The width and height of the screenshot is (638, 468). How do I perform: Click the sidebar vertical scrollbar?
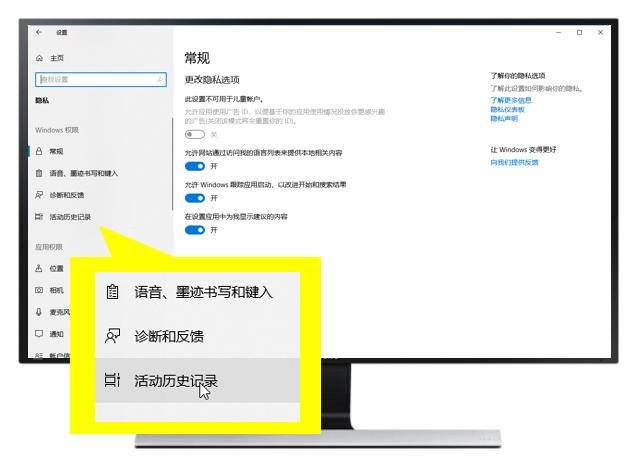[x=173, y=164]
